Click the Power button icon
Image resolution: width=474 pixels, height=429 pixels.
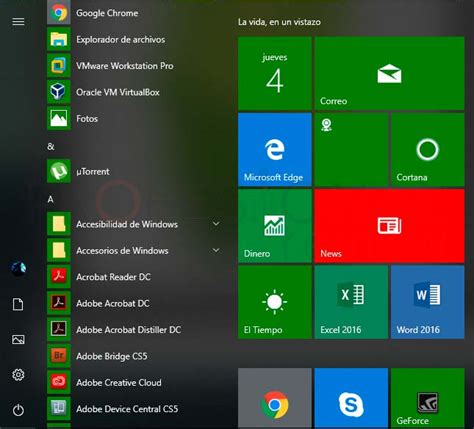pyautogui.click(x=18, y=410)
